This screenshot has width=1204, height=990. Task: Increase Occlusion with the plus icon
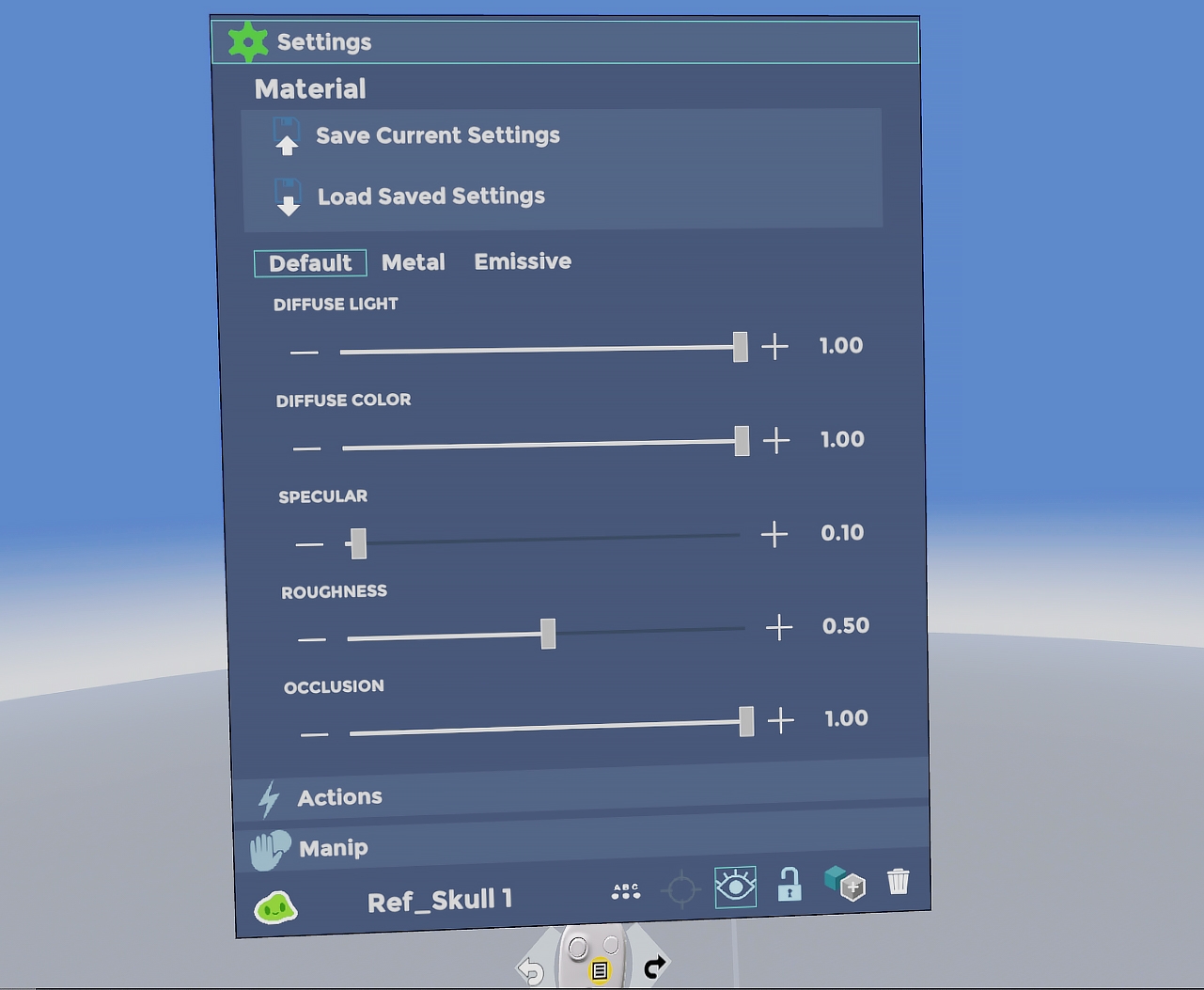pyautogui.click(x=781, y=720)
